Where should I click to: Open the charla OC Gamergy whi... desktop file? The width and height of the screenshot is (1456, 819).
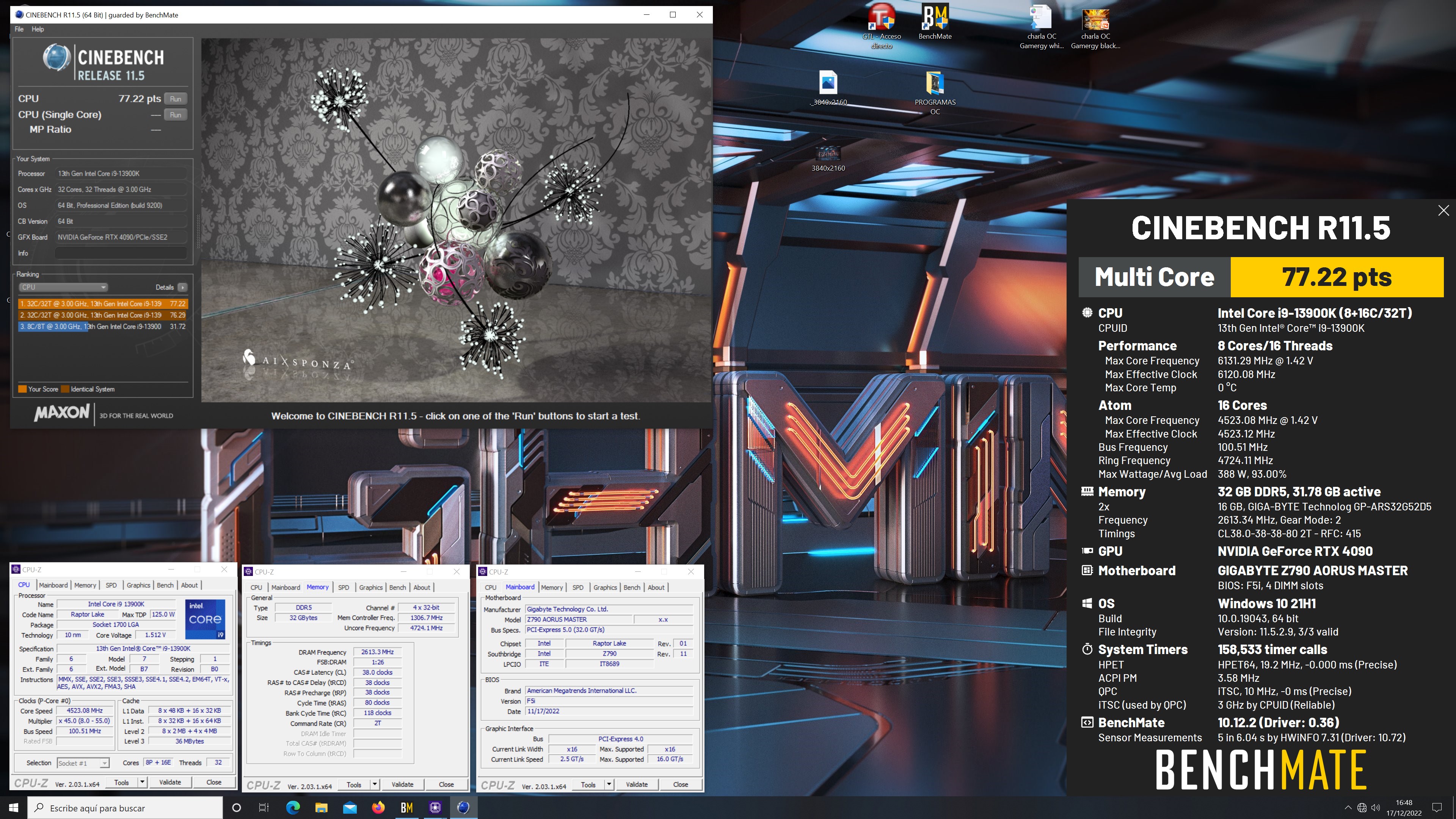coord(1041,27)
